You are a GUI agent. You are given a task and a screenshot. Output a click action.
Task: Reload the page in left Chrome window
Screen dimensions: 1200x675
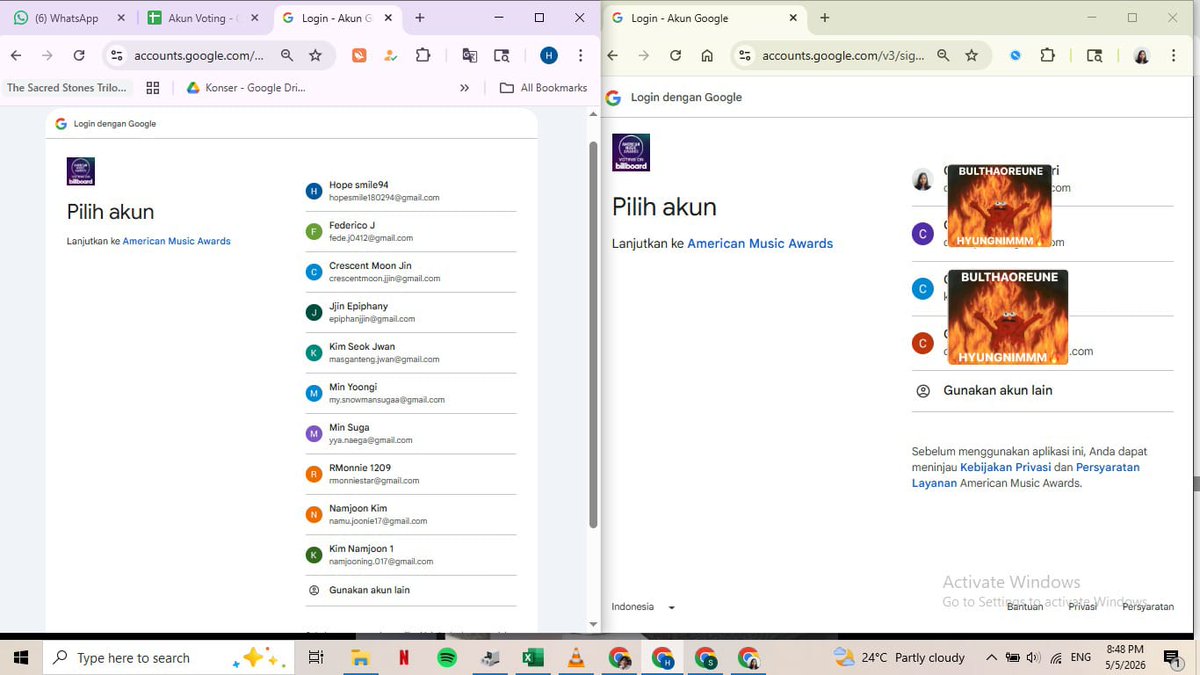(79, 56)
